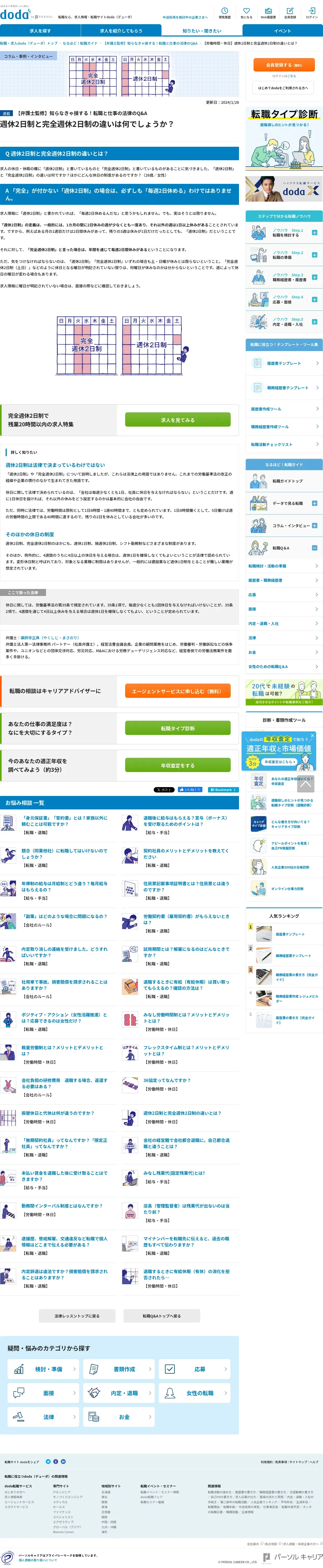Open 自己PR発掘診断 sidebar tool
This screenshot has width=323, height=1568.
tap(284, 845)
